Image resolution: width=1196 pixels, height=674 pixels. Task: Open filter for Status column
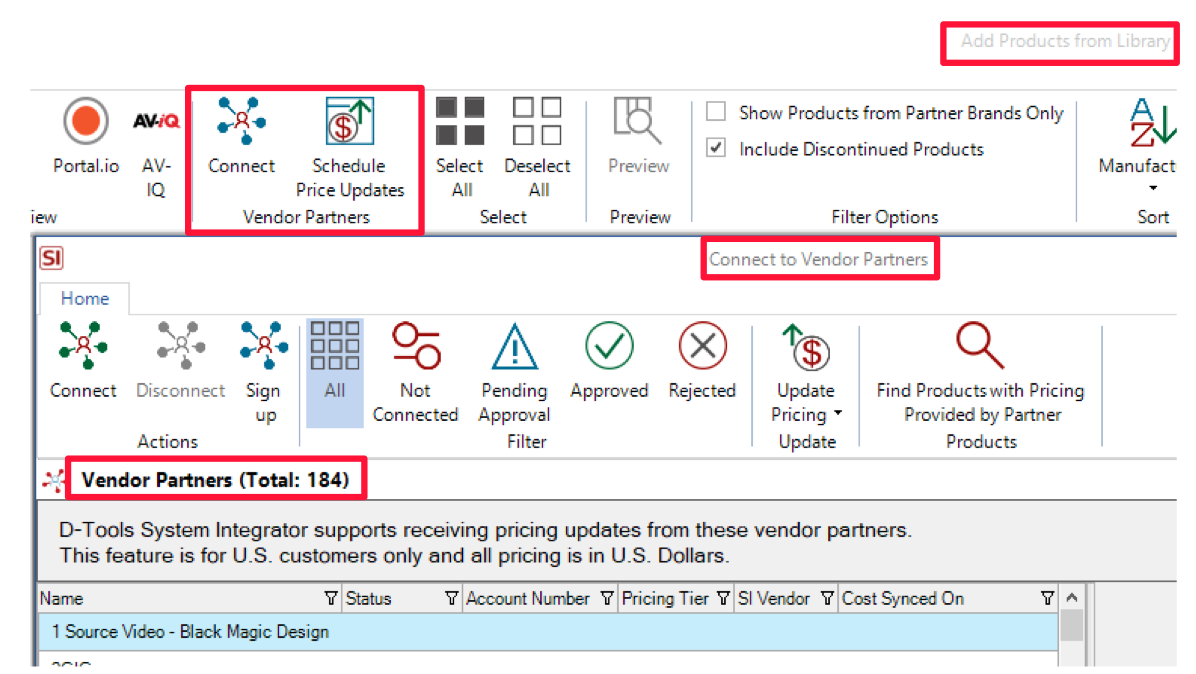tap(451, 599)
